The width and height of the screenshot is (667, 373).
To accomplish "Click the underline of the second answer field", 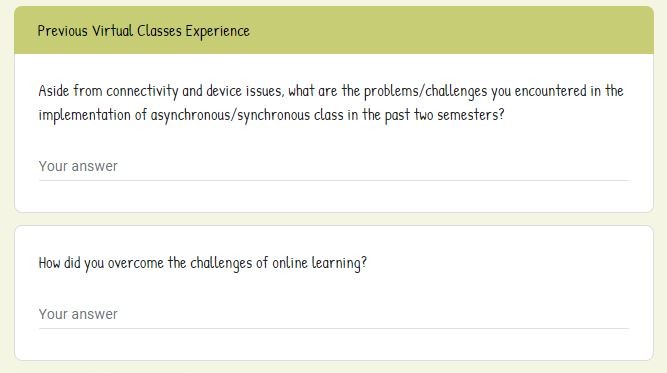I will coord(334,328).
